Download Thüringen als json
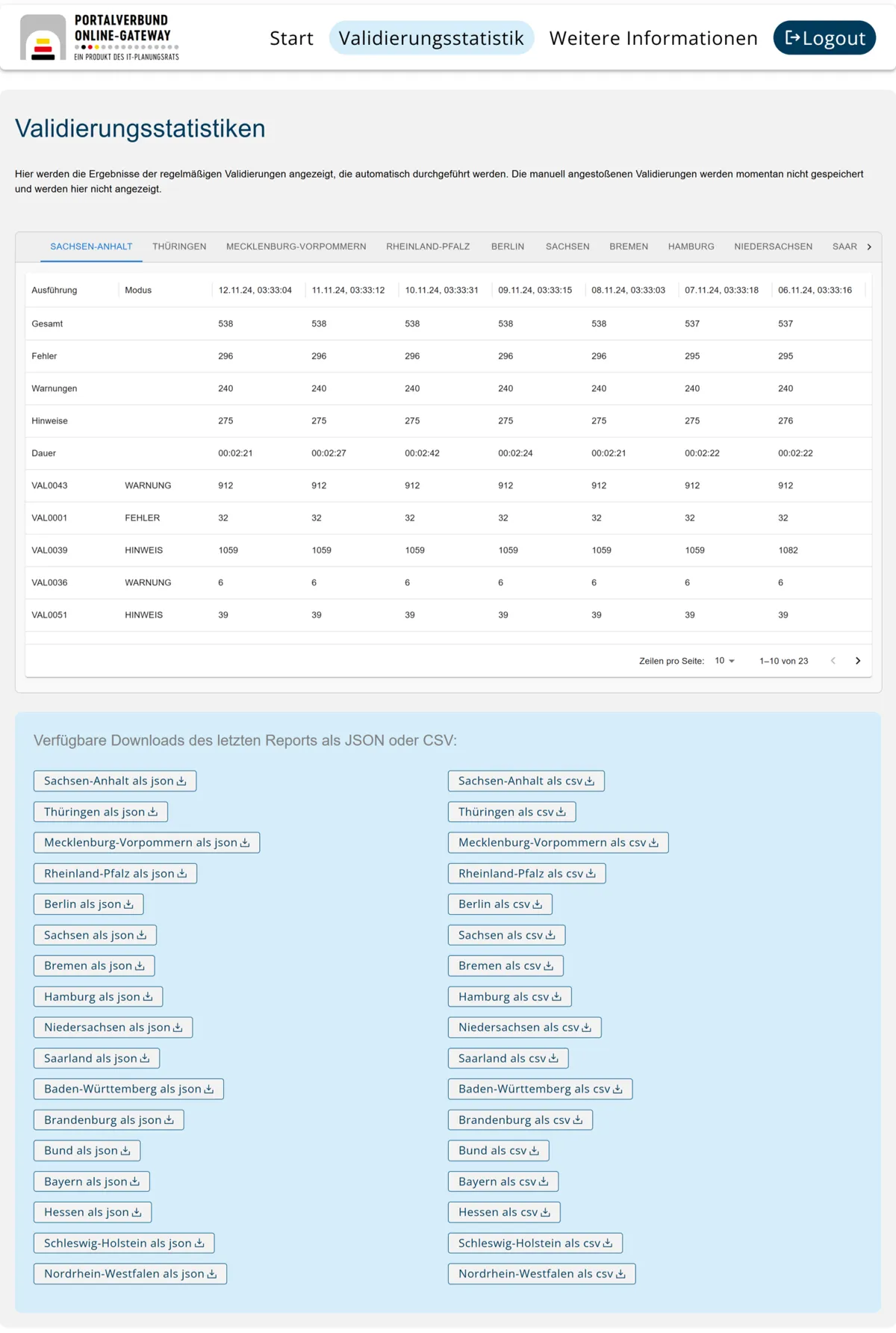The image size is (896, 1333). pos(101,812)
